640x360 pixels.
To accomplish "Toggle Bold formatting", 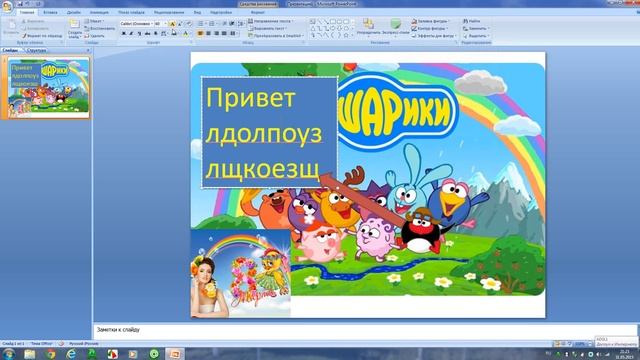I will pyautogui.click(x=123, y=33).
